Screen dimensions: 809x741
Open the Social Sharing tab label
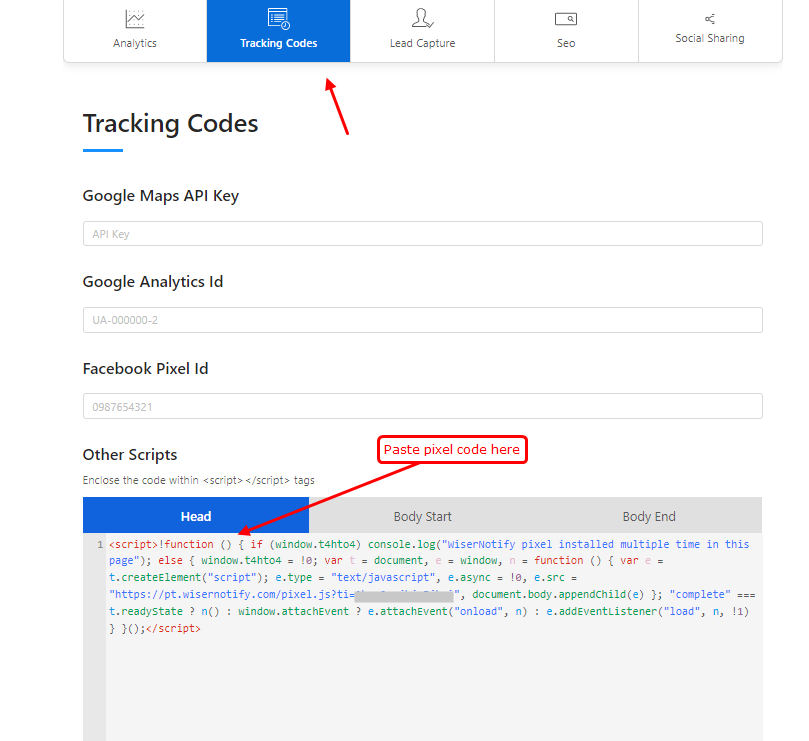click(710, 38)
